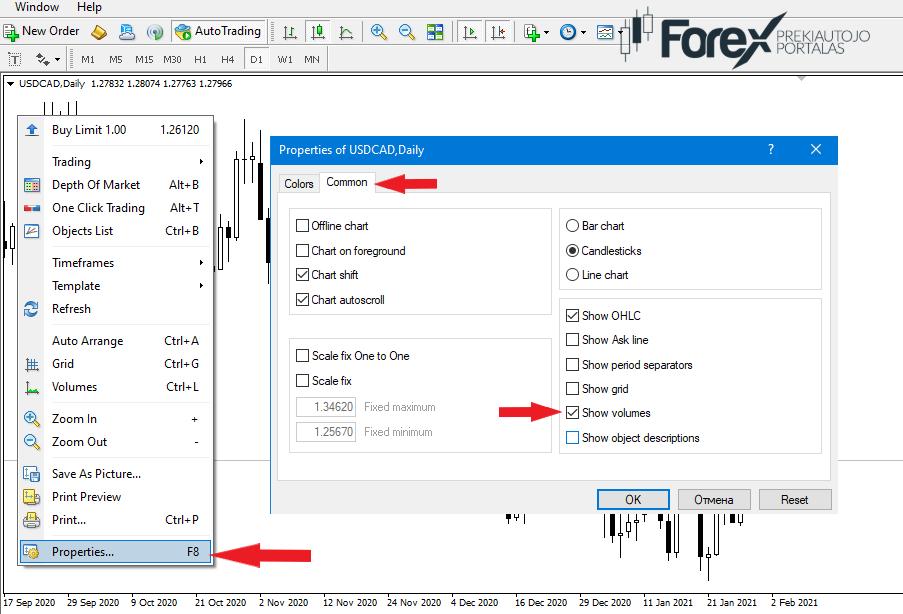The width and height of the screenshot is (903, 614).
Task: Click the Zoom In magnifier toolbar icon
Action: [378, 32]
